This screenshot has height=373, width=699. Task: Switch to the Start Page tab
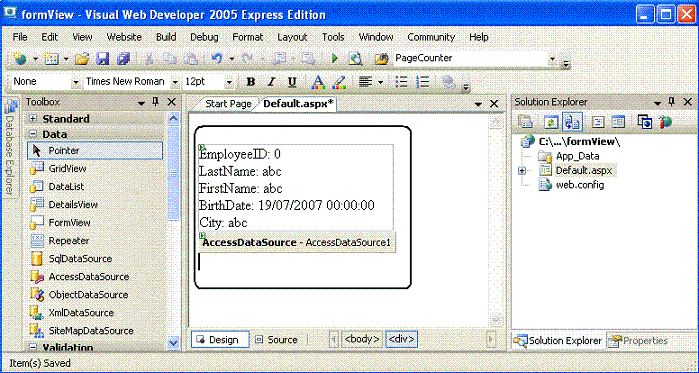tap(228, 104)
